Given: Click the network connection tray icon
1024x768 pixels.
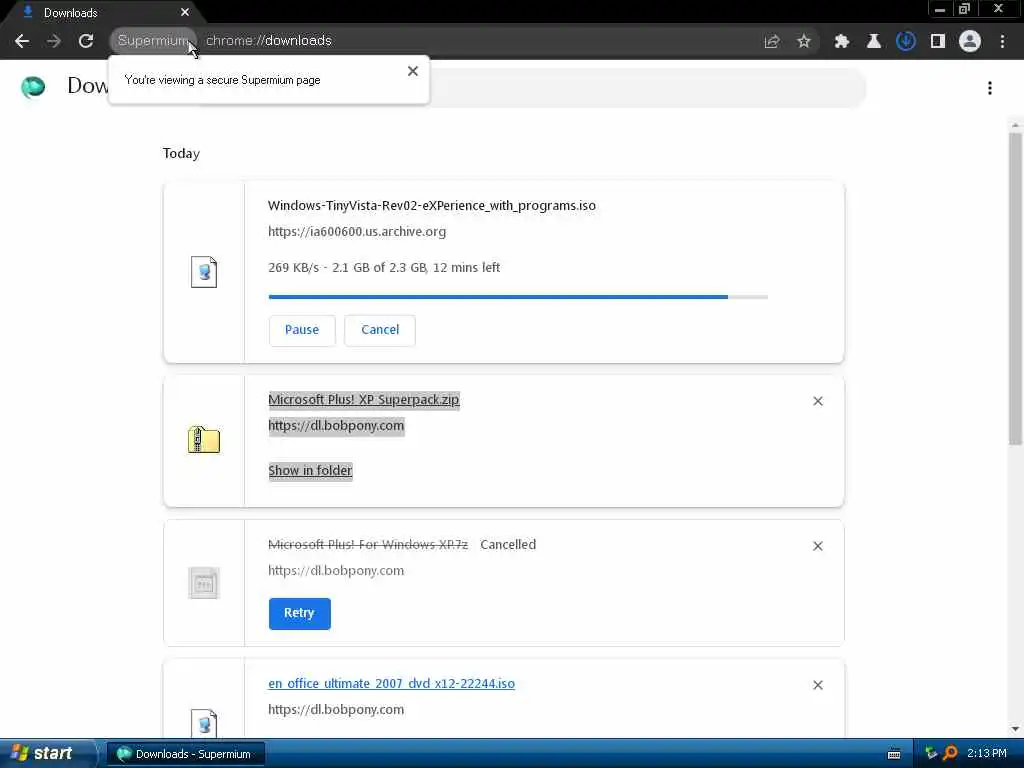Looking at the screenshot, I should pyautogui.click(x=931, y=754).
